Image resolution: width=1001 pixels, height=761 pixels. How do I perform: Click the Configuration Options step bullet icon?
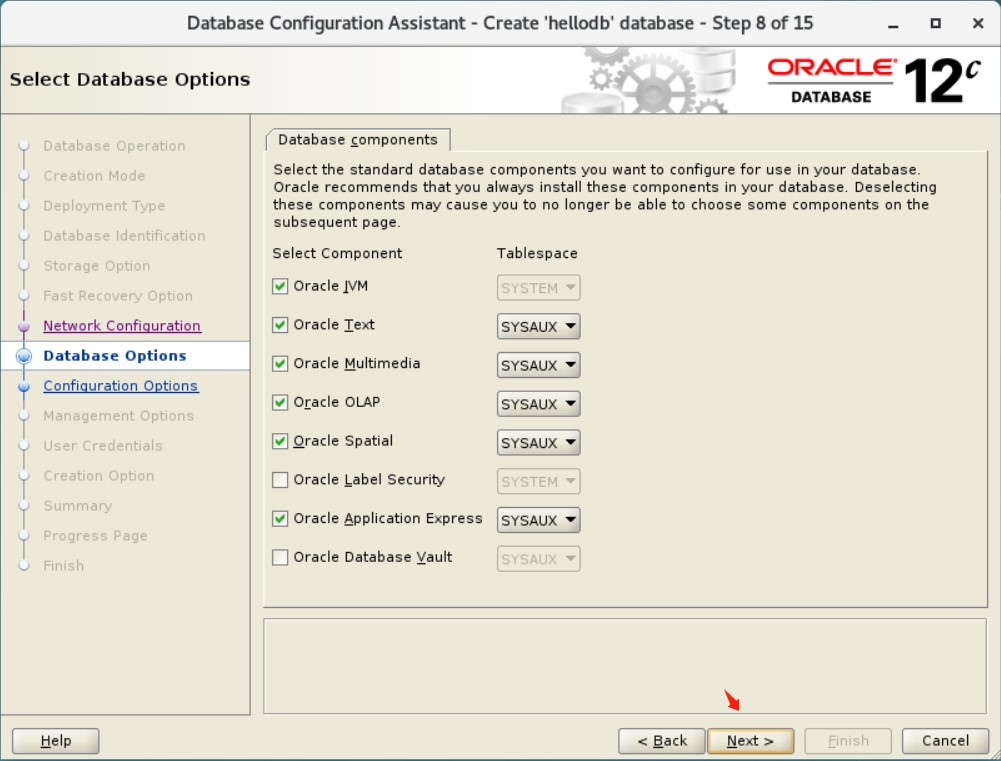(24, 386)
